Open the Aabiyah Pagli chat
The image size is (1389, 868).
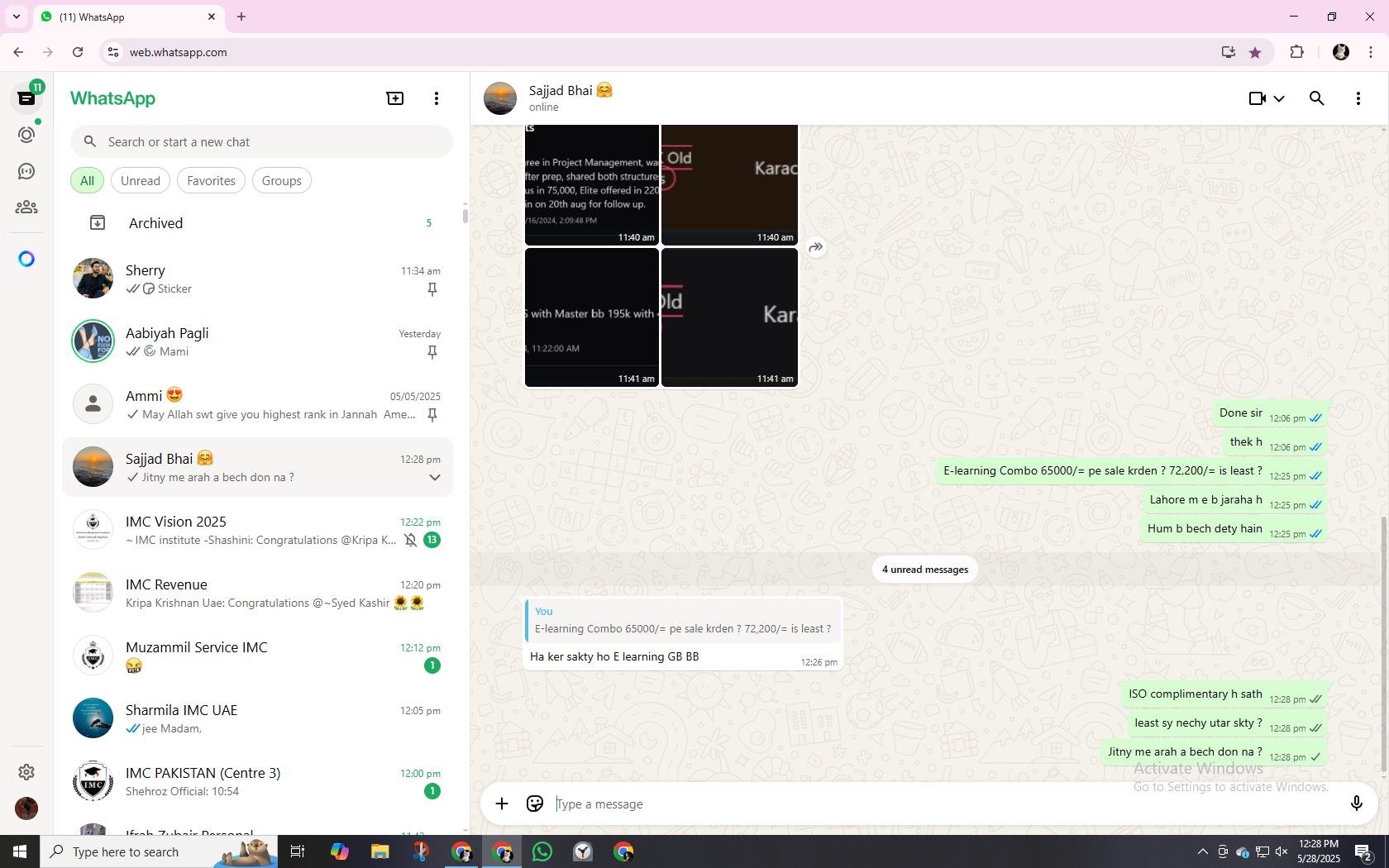(258, 342)
